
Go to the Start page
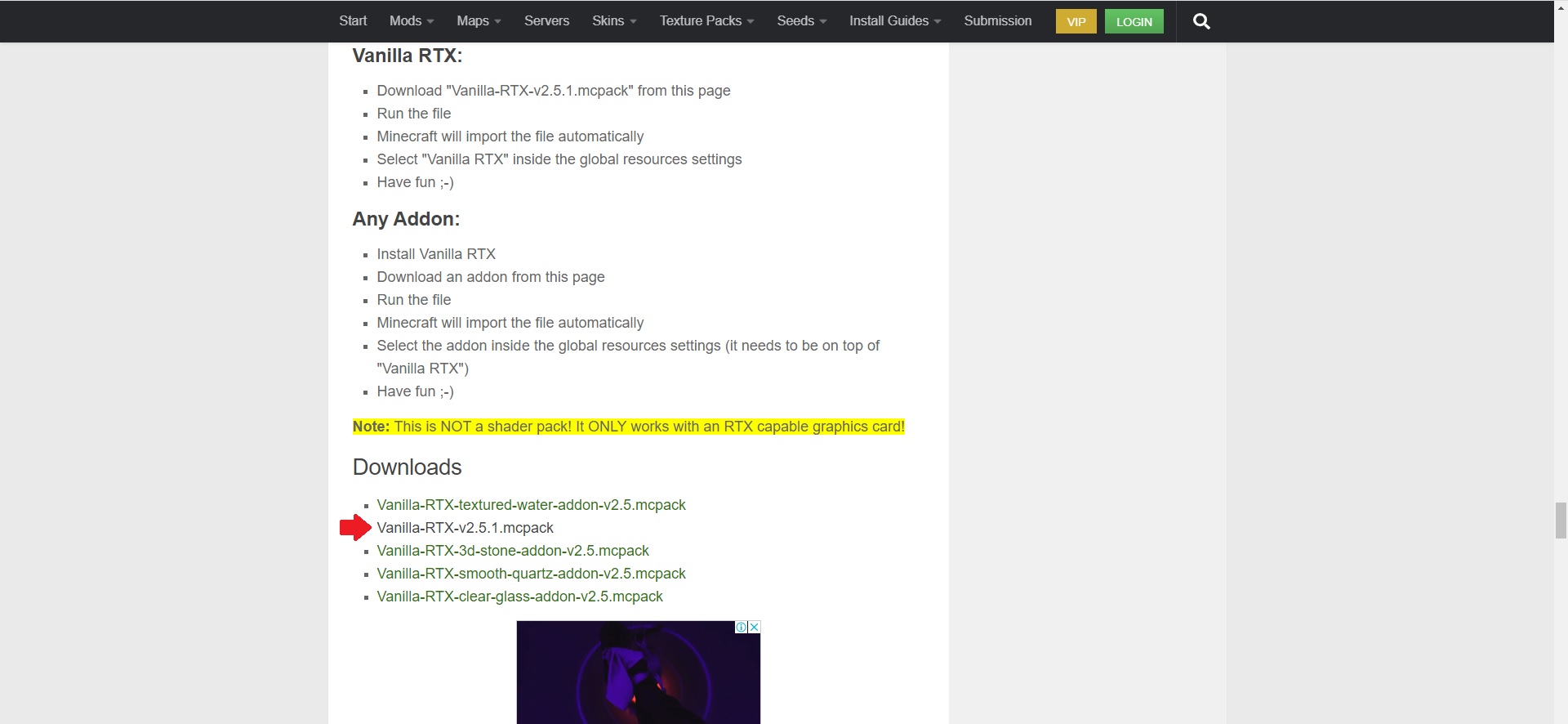pyautogui.click(x=353, y=21)
